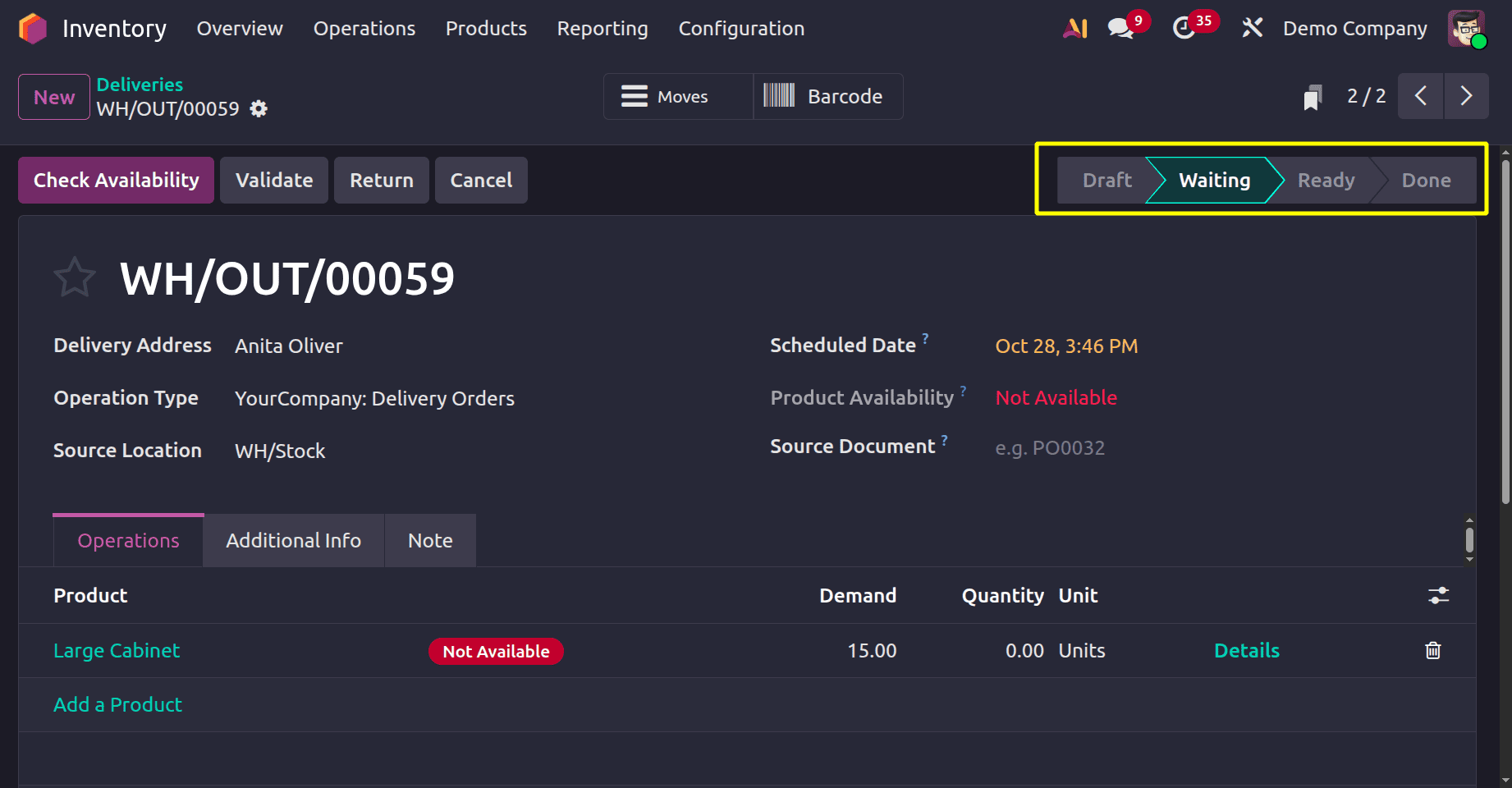Click the AI assistant icon in the header
Viewport: 1512px width, 788px height.
[1075, 27]
